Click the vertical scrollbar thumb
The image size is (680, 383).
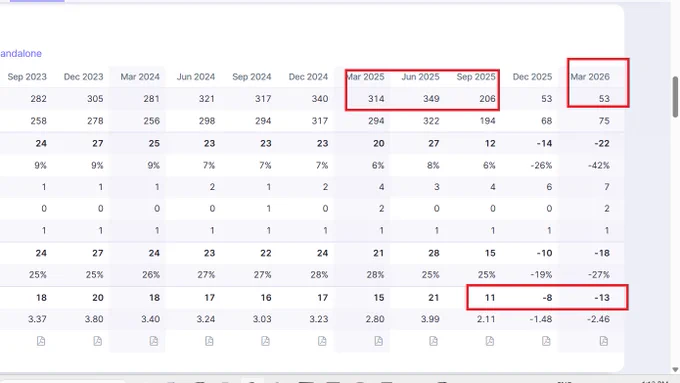675,97
